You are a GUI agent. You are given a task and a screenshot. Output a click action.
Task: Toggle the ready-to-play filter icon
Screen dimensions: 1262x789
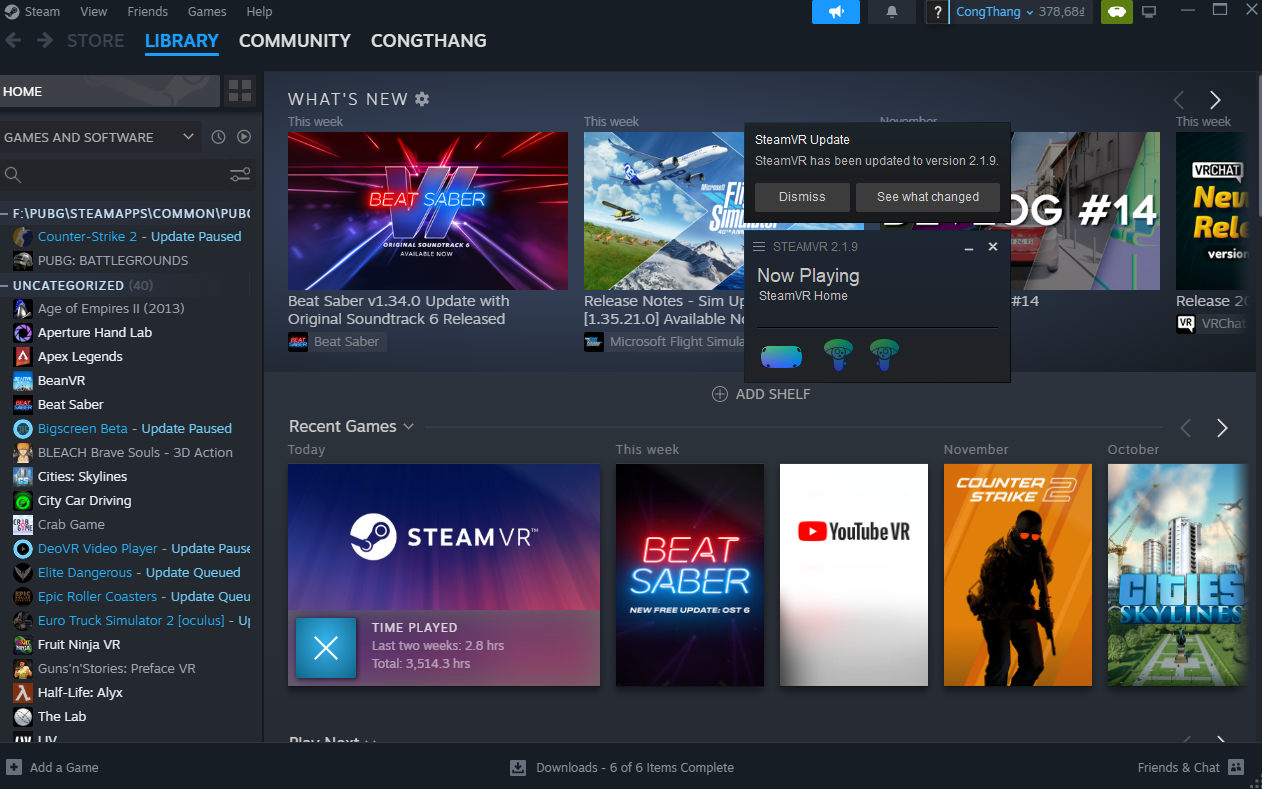[244, 137]
